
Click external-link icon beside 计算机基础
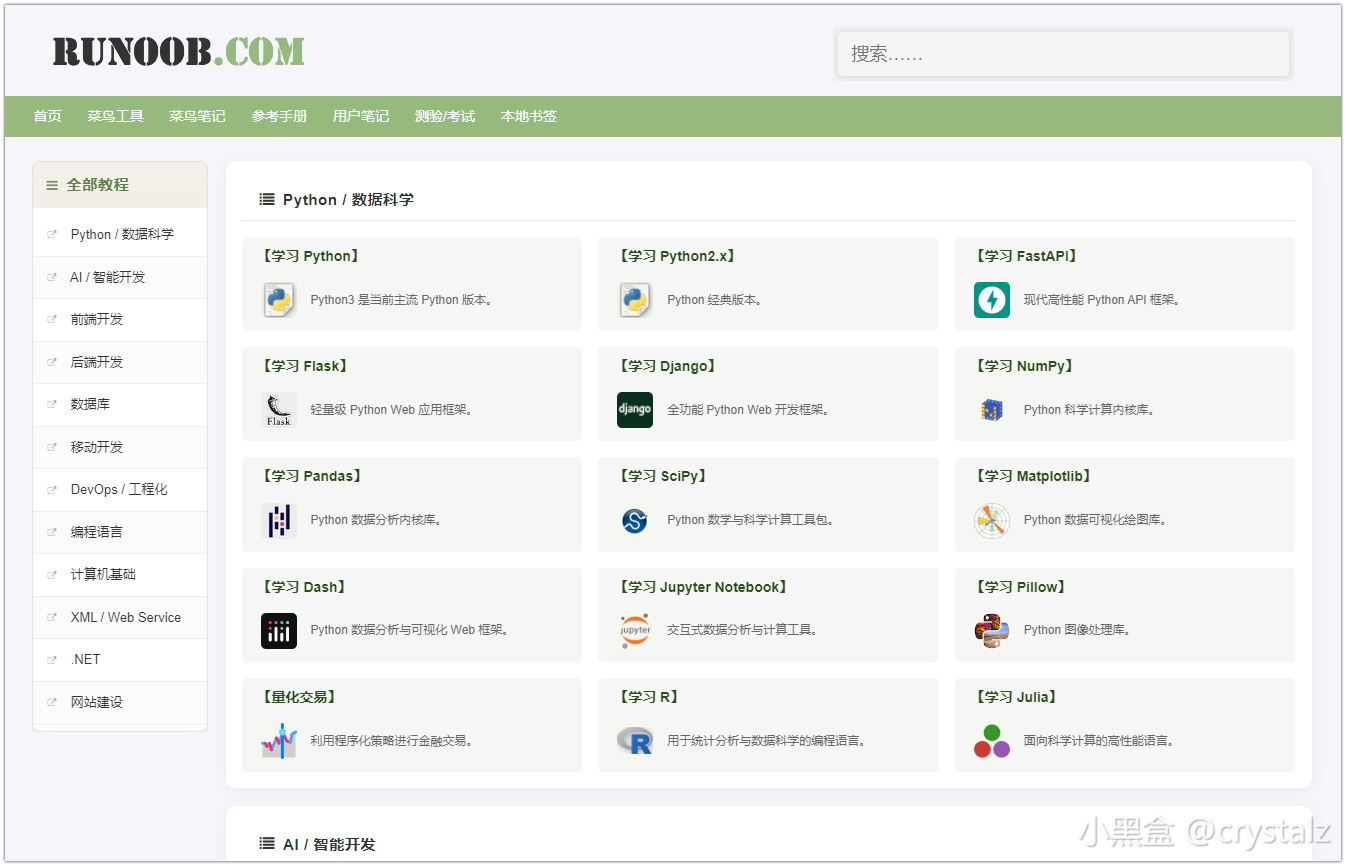coord(52,575)
